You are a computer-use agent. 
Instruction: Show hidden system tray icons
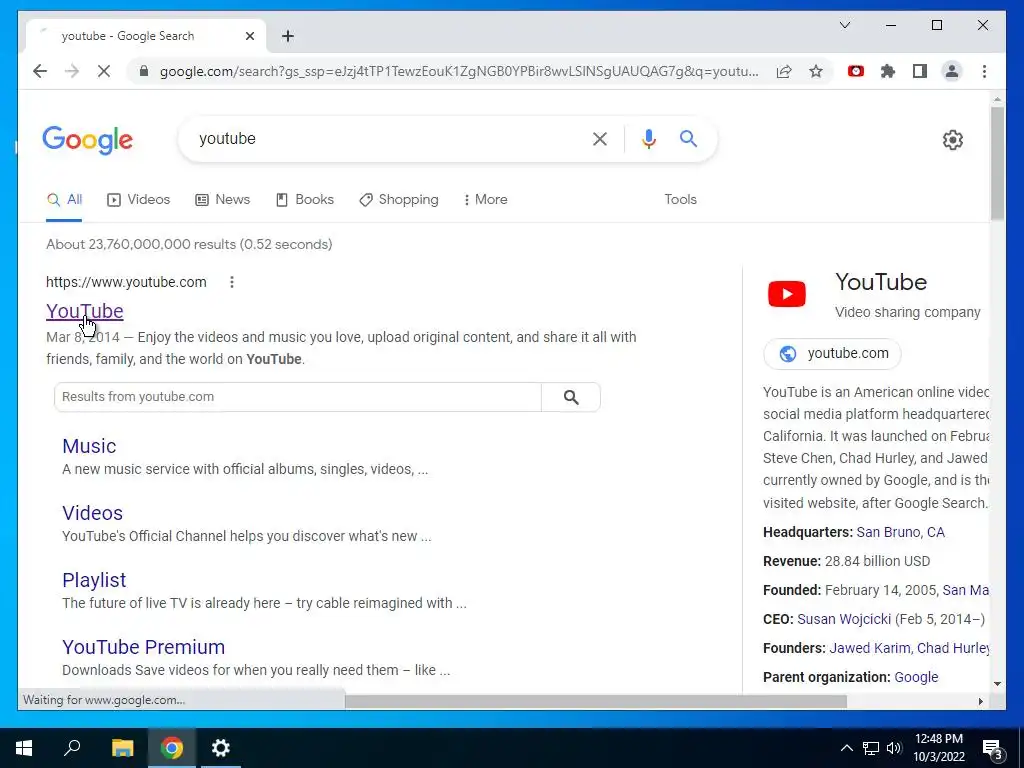[846, 748]
